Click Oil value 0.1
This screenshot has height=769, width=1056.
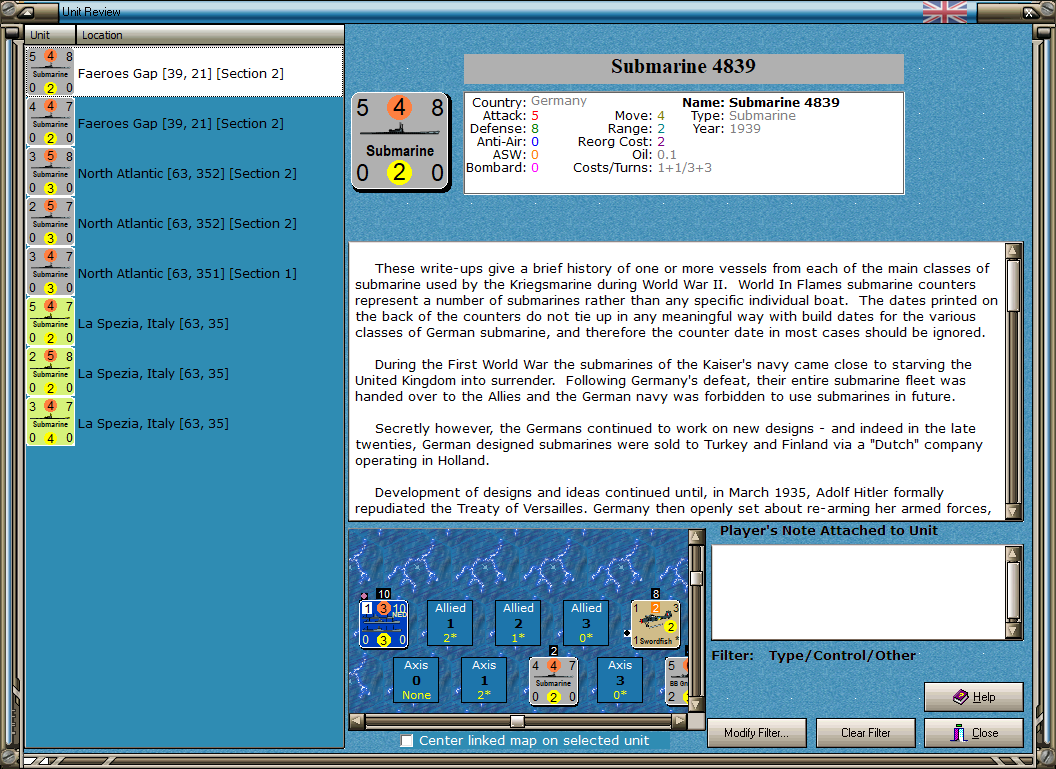(x=667, y=155)
